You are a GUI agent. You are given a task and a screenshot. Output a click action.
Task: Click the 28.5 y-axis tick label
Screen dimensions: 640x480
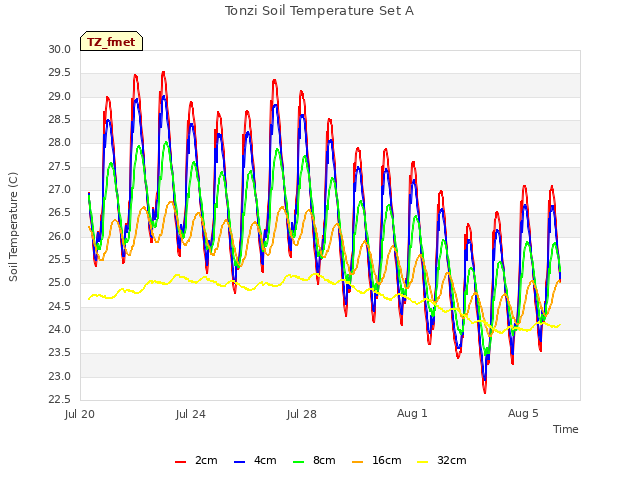pyautogui.click(x=60, y=120)
